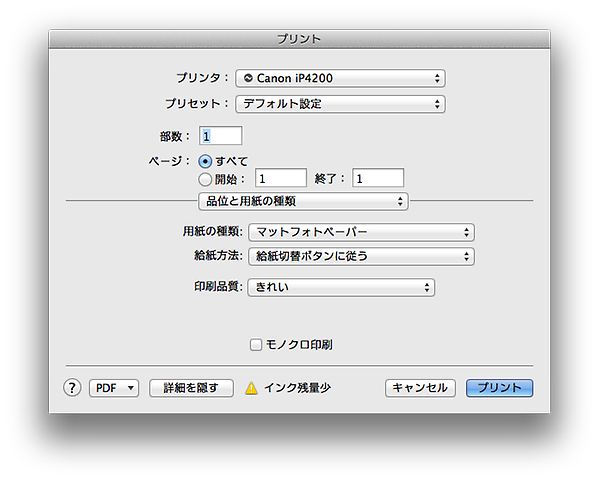Open the 品位と用紙の種類 panel selector

(x=303, y=201)
